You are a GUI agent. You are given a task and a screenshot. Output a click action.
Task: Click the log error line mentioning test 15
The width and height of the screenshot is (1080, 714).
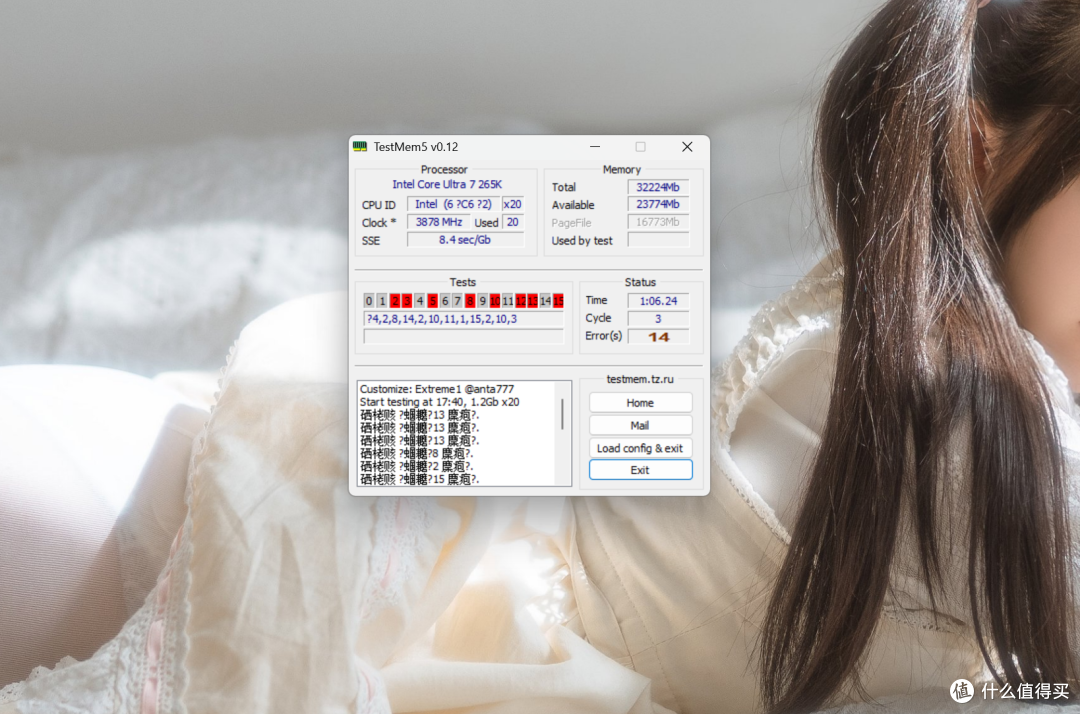coord(419,479)
